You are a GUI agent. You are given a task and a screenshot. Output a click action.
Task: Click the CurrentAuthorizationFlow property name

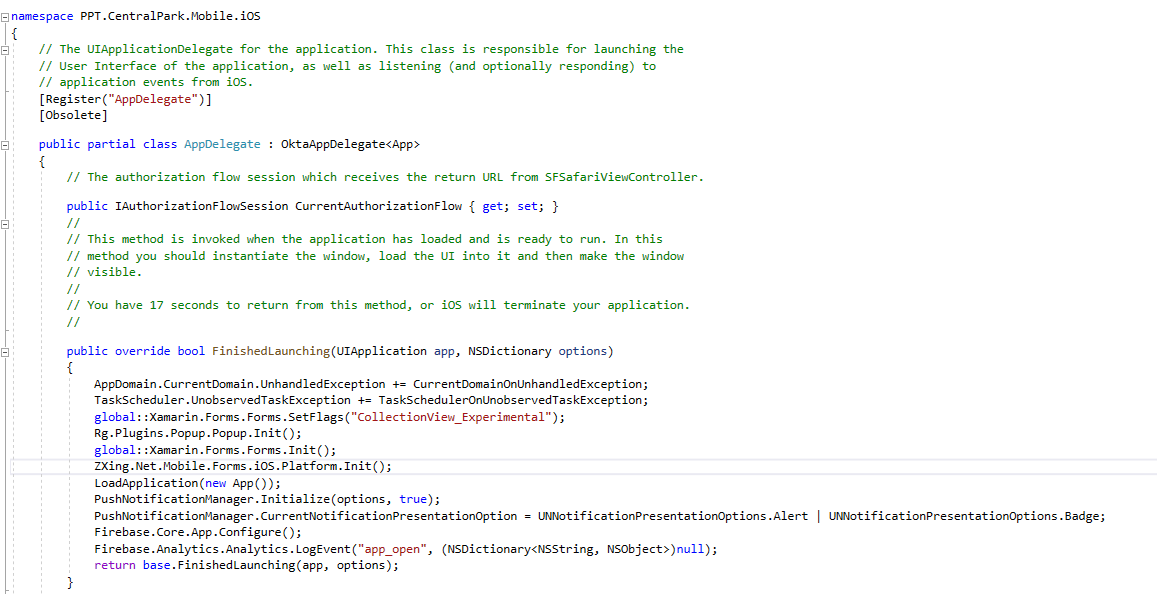[378, 207]
